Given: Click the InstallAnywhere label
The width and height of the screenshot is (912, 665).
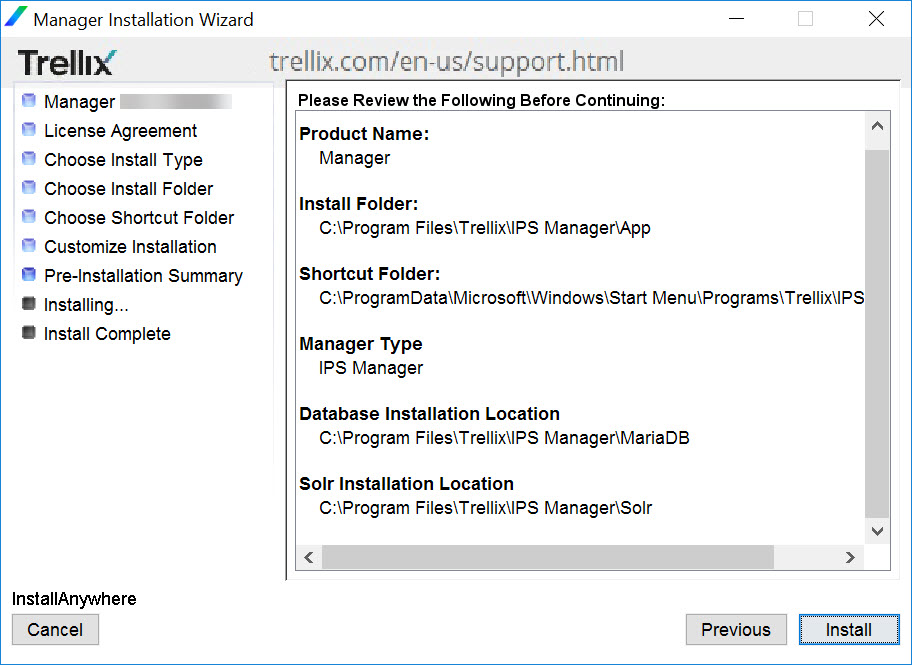Looking at the screenshot, I should click(74, 599).
